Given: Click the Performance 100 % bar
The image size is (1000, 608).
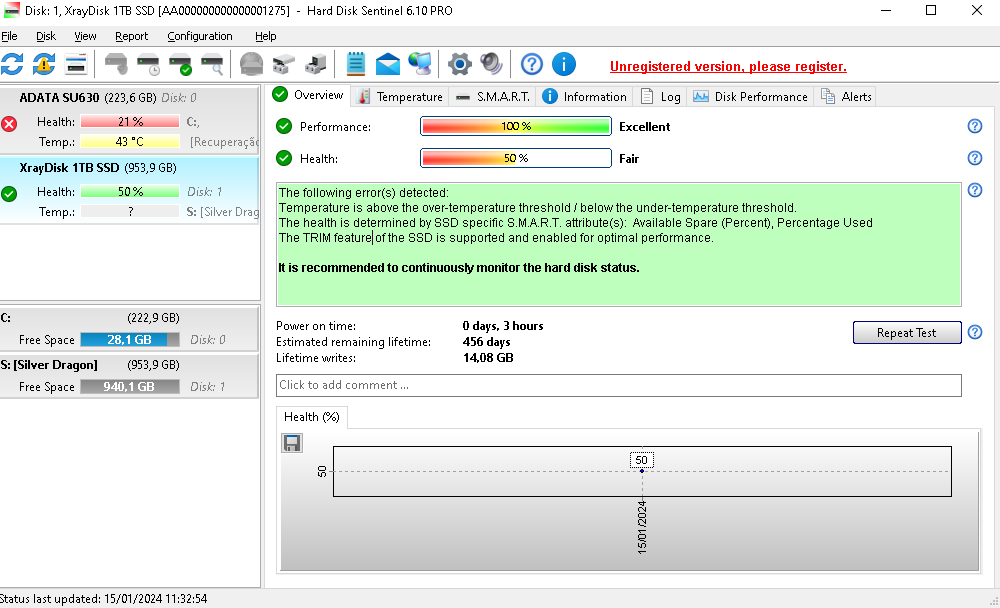Looking at the screenshot, I should coord(516,126).
